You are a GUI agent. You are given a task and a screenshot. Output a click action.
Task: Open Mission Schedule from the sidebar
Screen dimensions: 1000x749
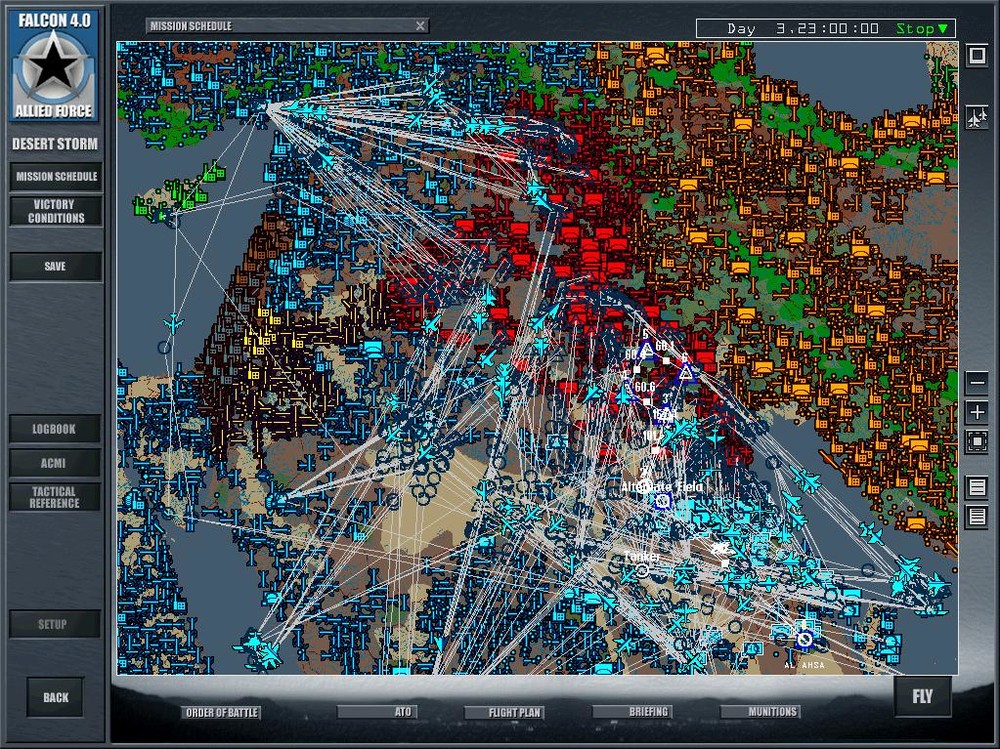[x=56, y=177]
